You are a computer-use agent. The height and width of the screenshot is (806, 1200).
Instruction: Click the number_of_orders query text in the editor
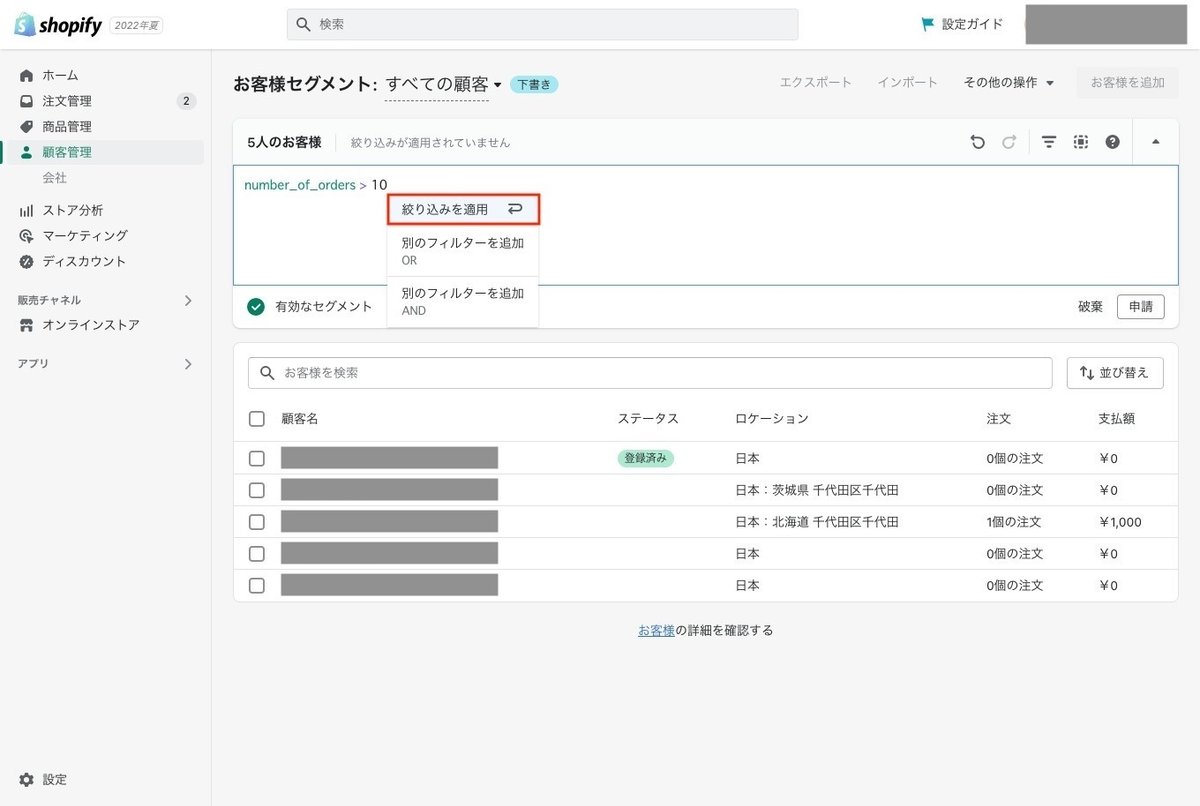click(x=299, y=185)
